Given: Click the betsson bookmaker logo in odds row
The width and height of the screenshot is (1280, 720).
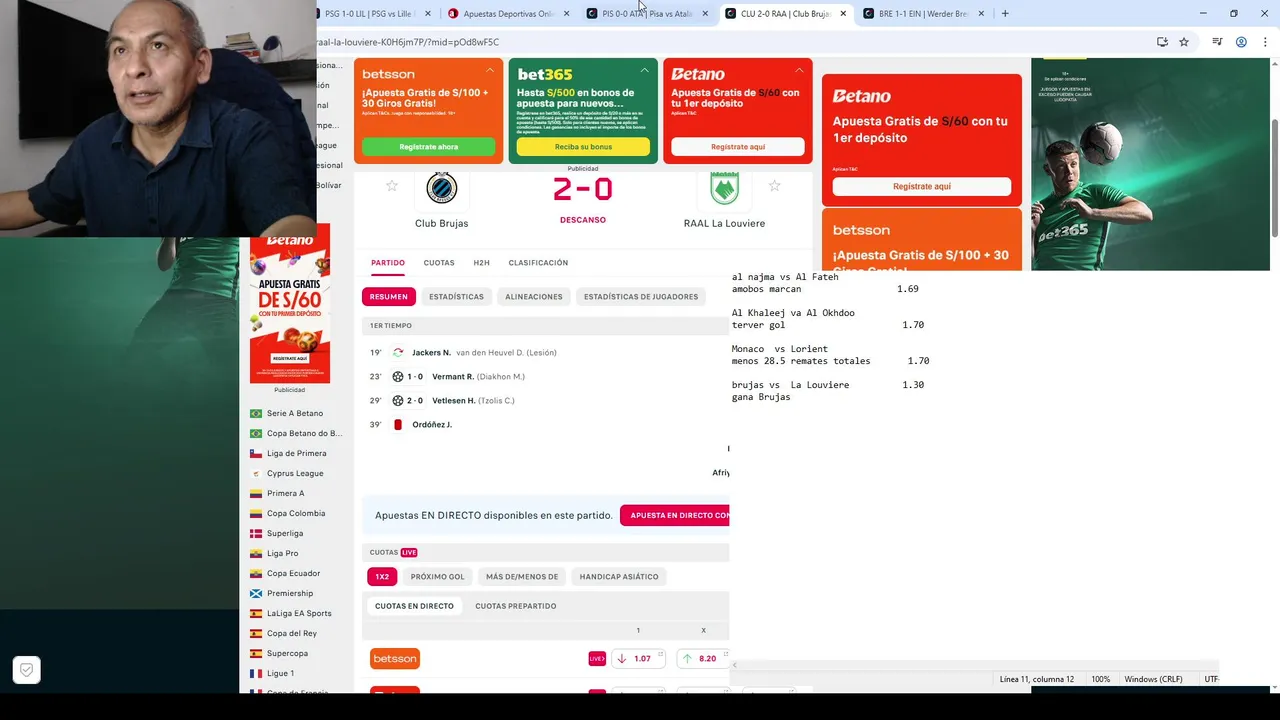Looking at the screenshot, I should [395, 659].
